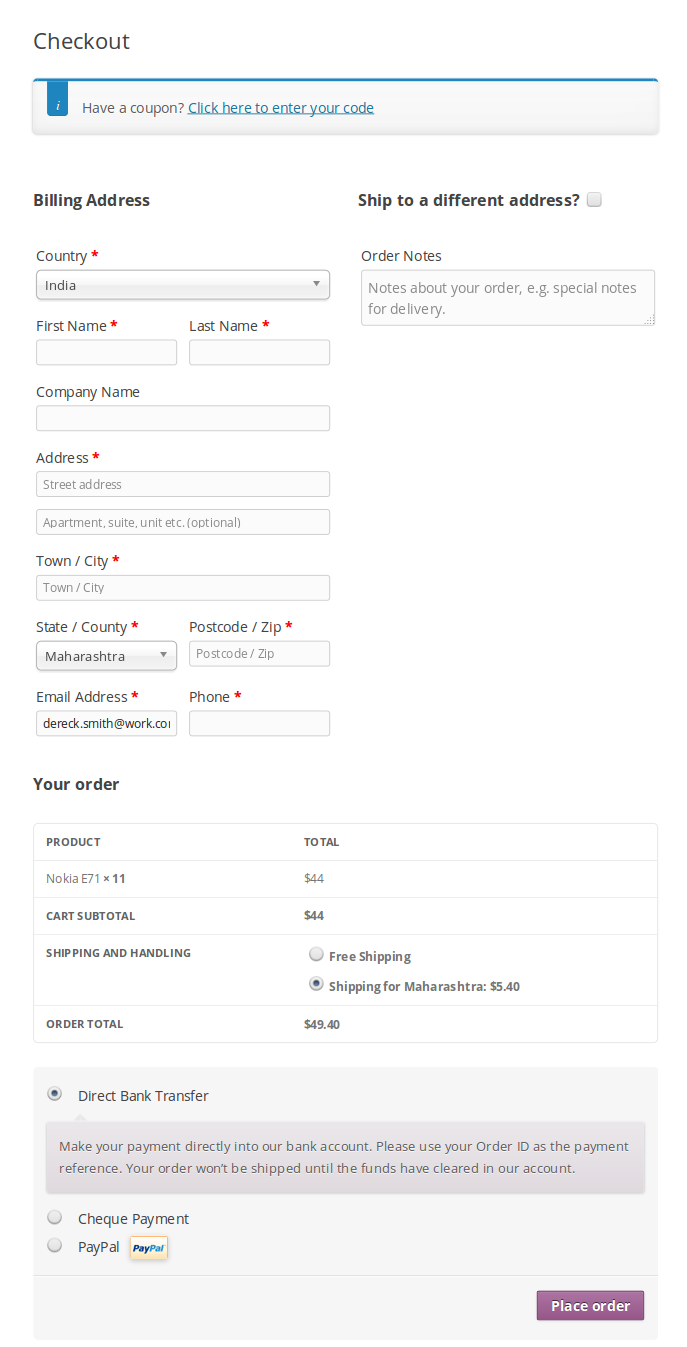The height and width of the screenshot is (1347, 687).
Task: Focus the Postcode / Zip field
Action: click(x=259, y=654)
